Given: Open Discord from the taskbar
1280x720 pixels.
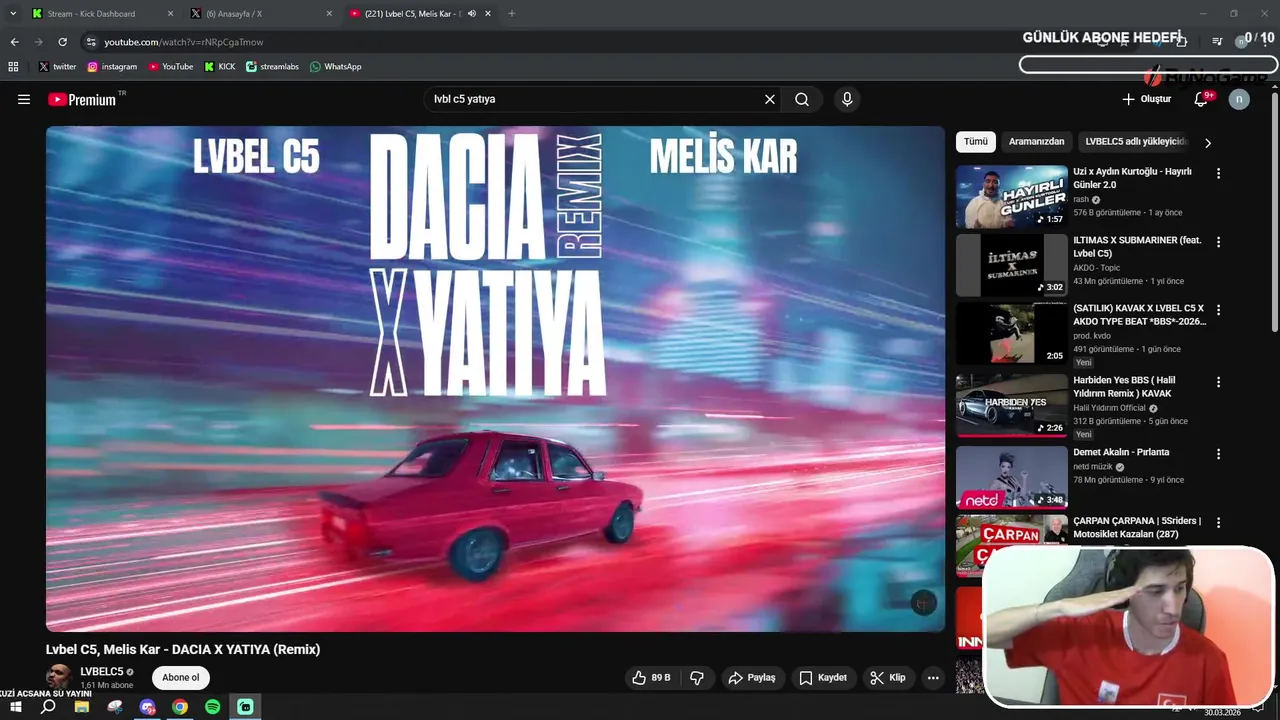Looking at the screenshot, I should 148,707.
